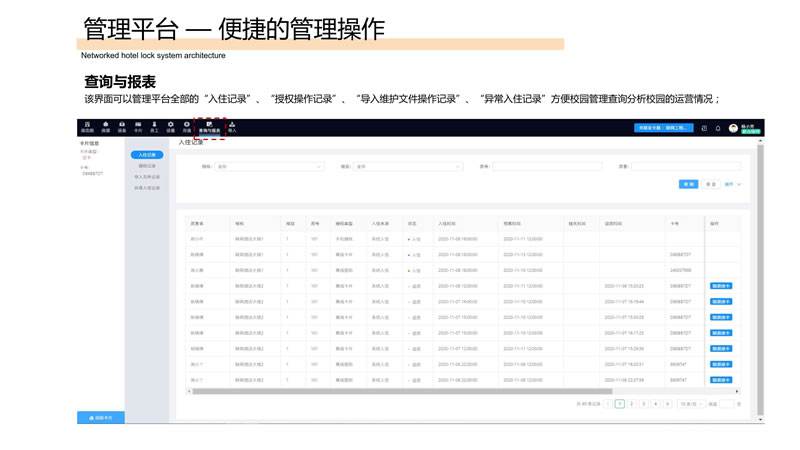Select page 1 in pagination
Screen dimensions: 800x450
[619, 404]
